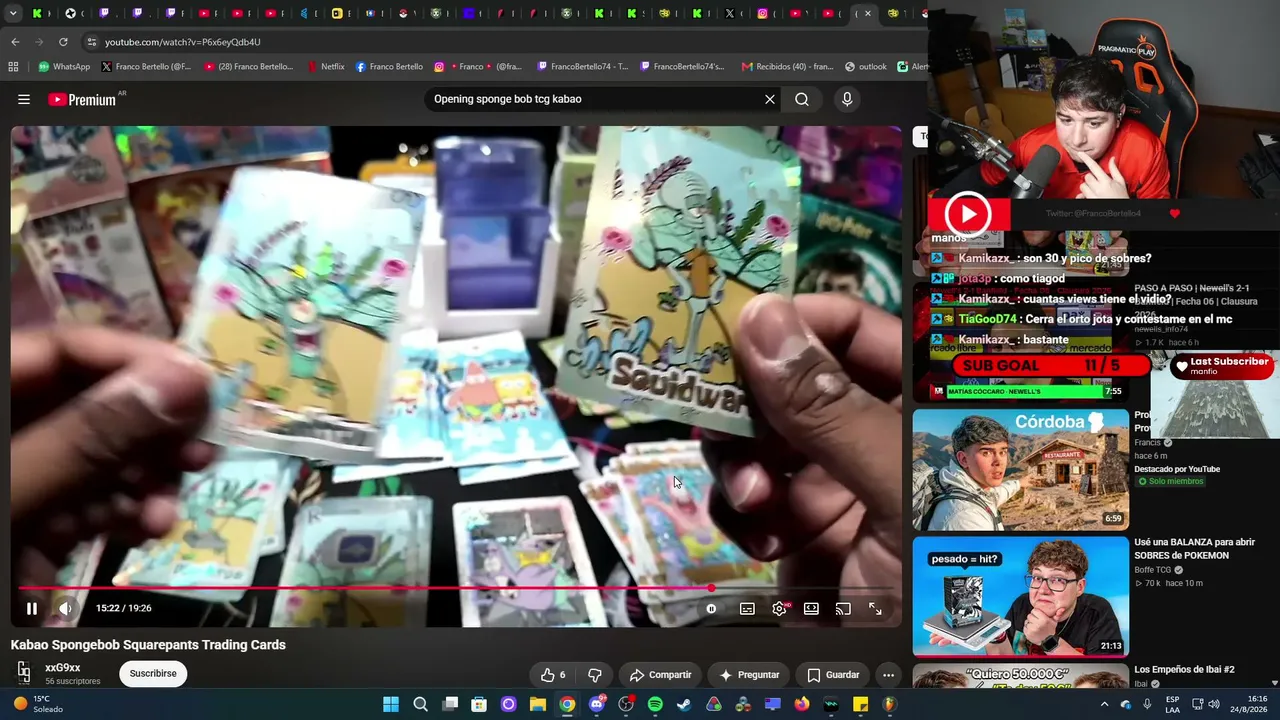Open the FrancoBertello74's bookmark

pos(681,67)
